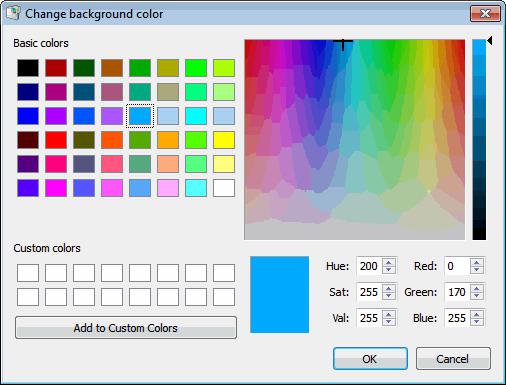Click Add to Custom Colors button
Viewport: 506px width, 385px height.
(x=126, y=328)
